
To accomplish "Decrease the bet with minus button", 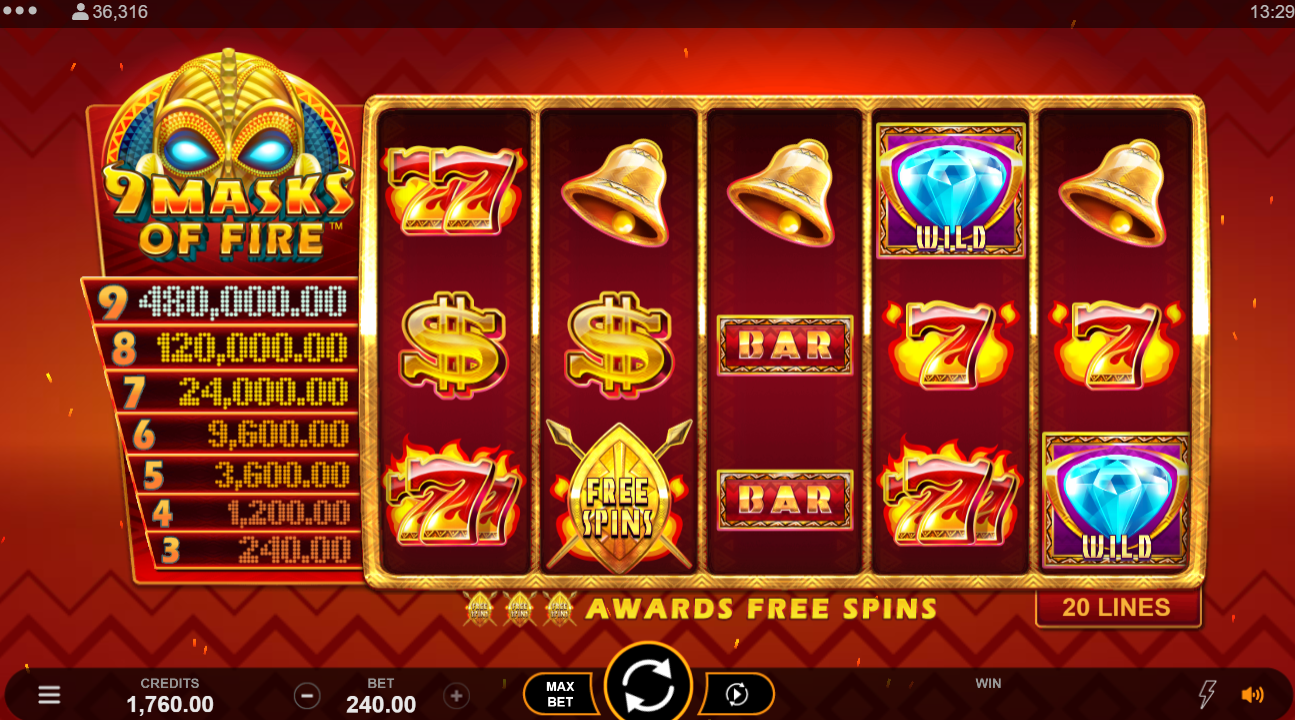I will pos(307,695).
